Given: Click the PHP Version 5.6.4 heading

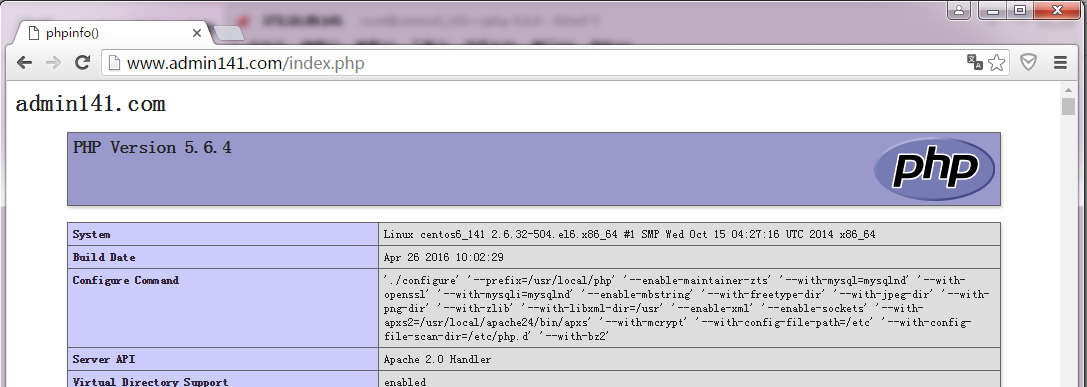Looking at the screenshot, I should (x=152, y=148).
